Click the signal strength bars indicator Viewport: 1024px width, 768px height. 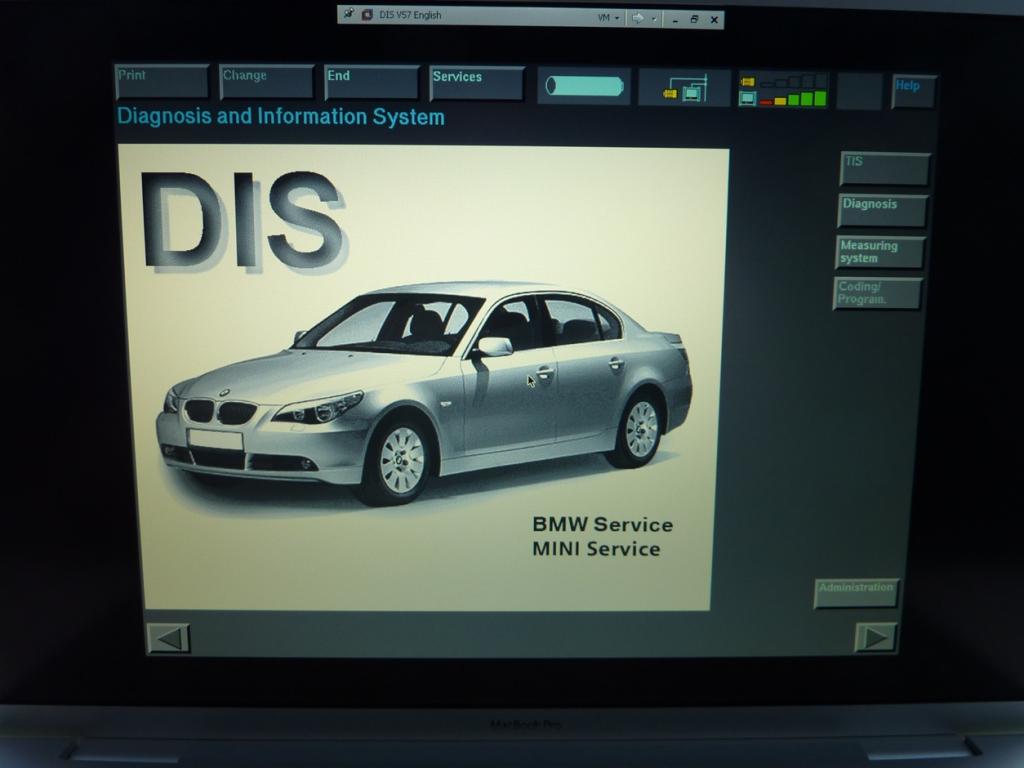point(784,90)
